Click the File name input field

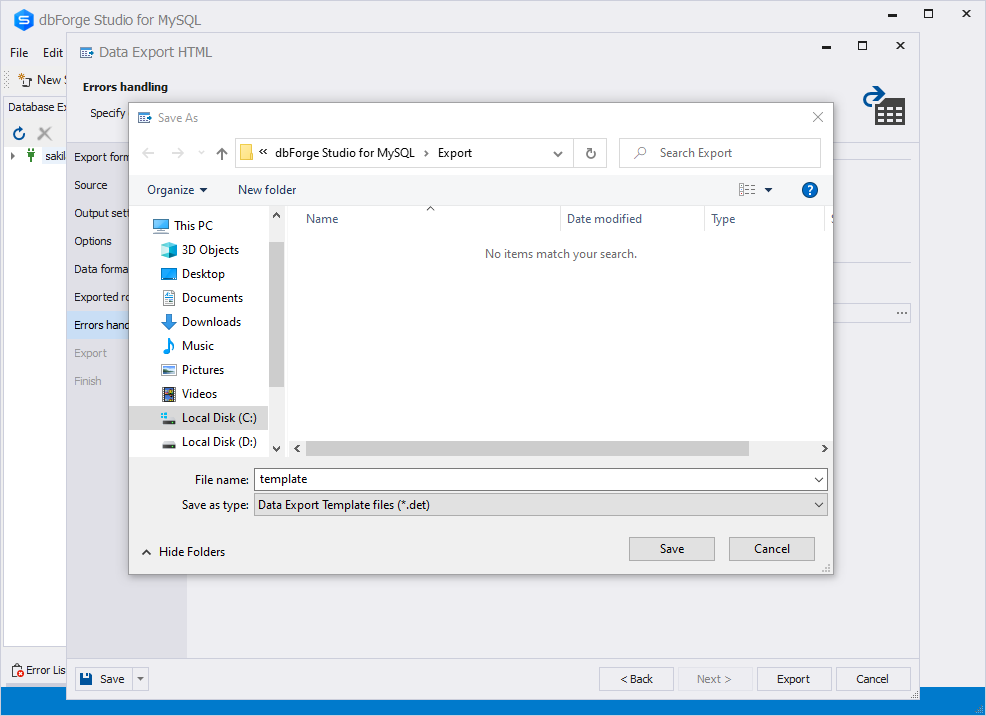tap(535, 479)
